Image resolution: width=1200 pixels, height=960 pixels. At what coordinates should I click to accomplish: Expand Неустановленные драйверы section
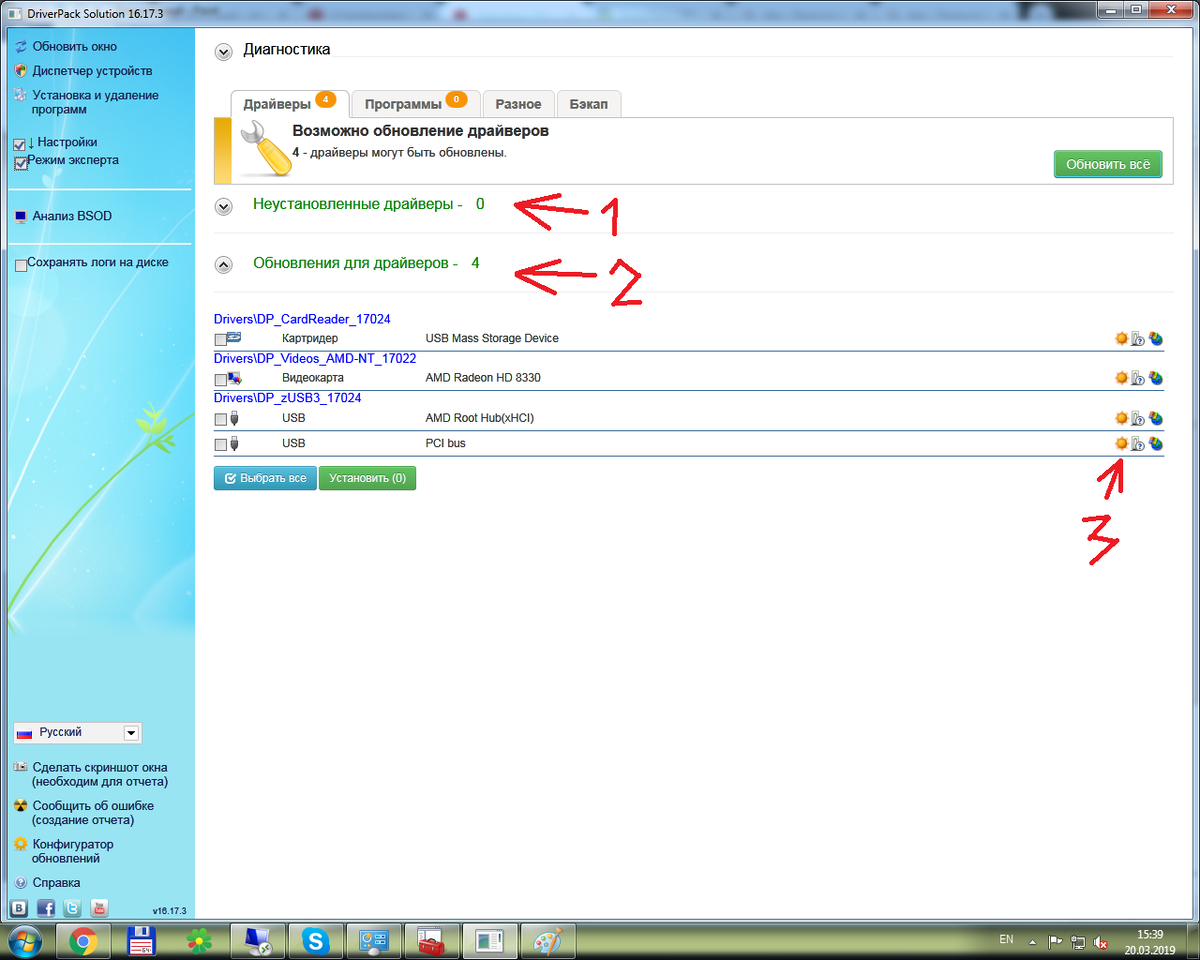point(224,205)
